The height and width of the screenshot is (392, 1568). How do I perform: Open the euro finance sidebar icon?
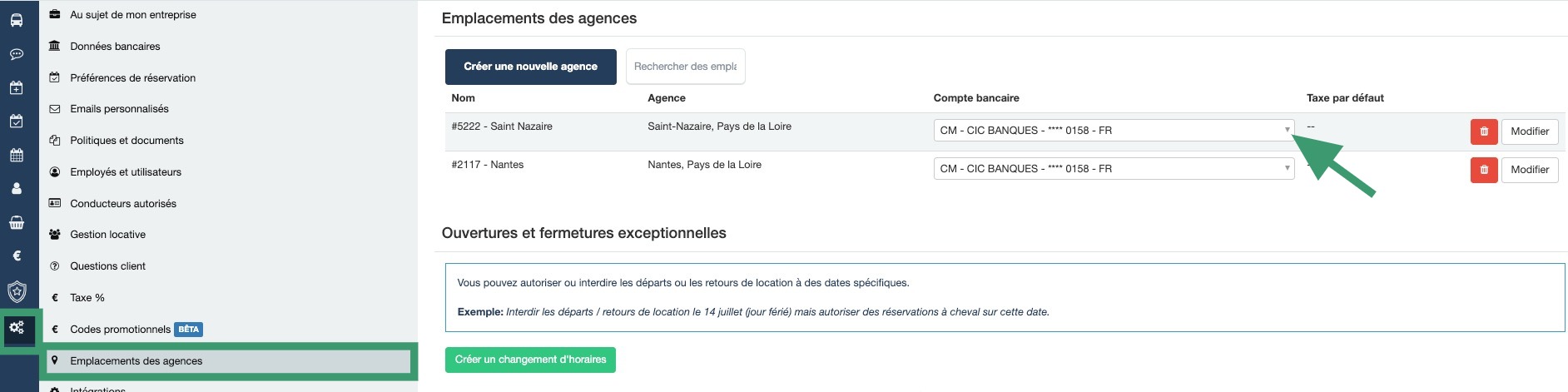point(17,256)
